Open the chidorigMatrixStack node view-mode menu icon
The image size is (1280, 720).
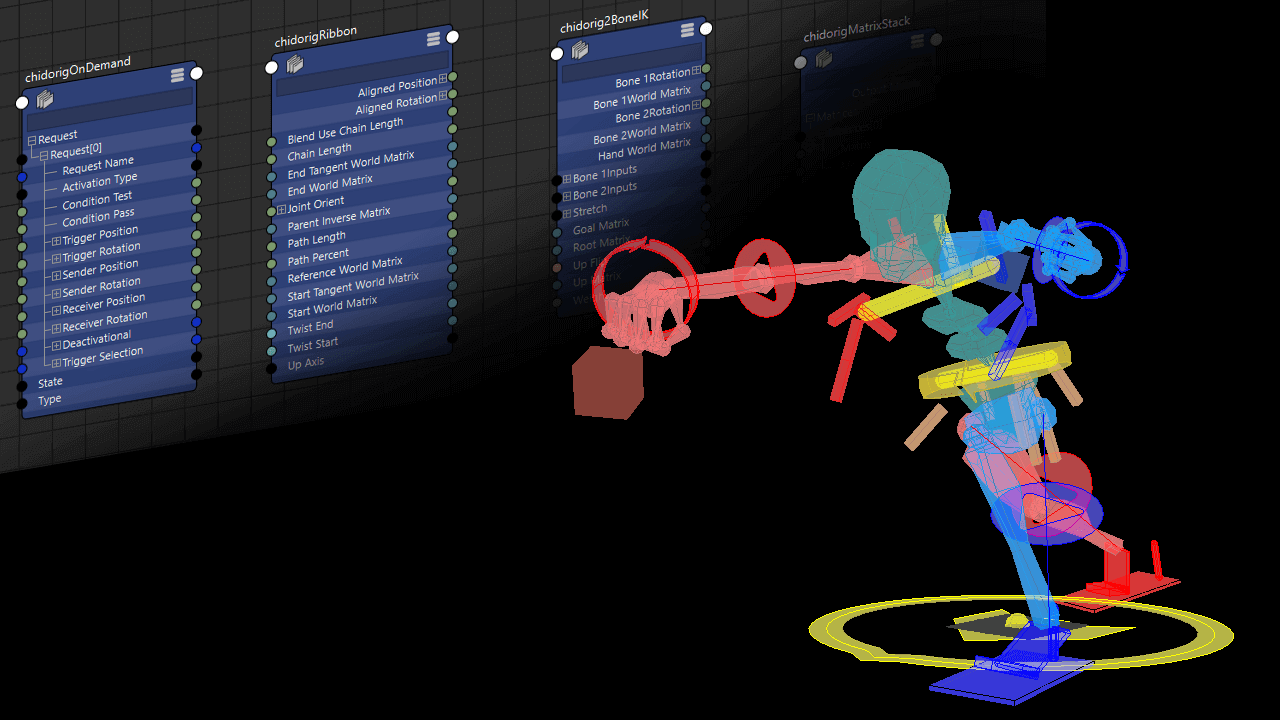point(918,41)
